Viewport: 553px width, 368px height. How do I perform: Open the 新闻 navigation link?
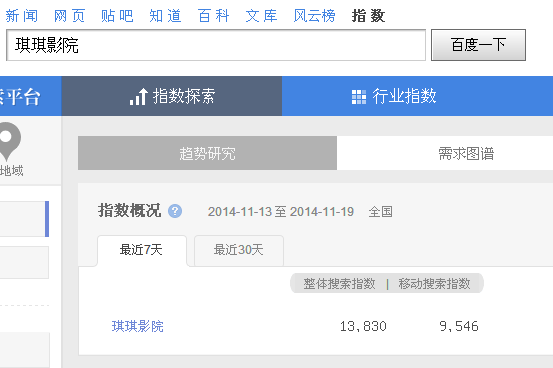(x=22, y=16)
